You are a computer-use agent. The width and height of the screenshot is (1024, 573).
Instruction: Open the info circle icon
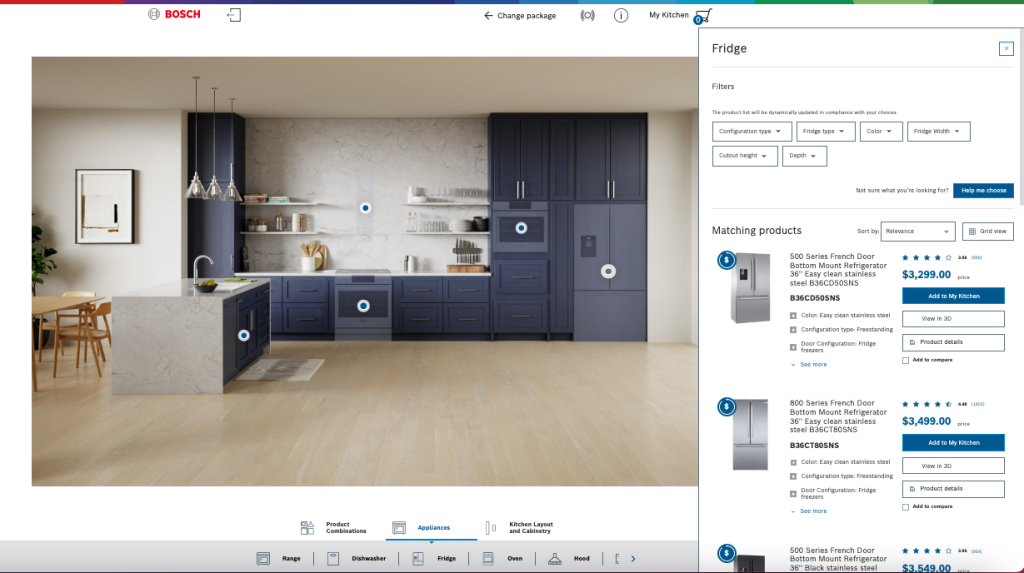pos(620,15)
